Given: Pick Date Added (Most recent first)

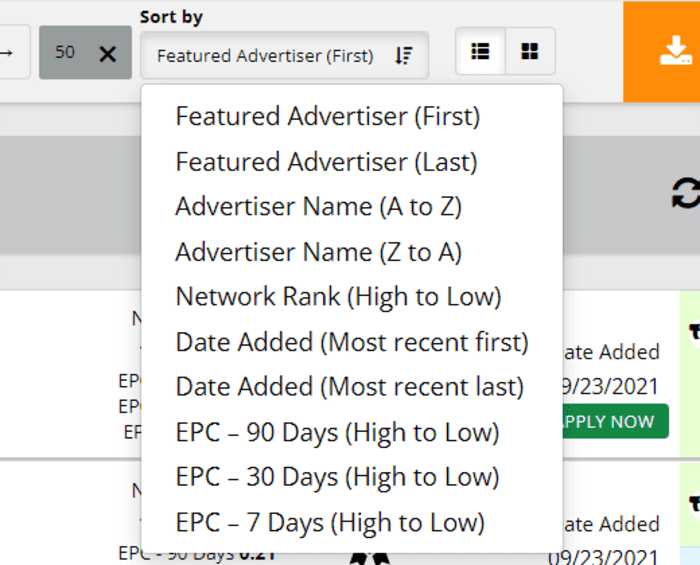Looking at the screenshot, I should pos(351,342).
